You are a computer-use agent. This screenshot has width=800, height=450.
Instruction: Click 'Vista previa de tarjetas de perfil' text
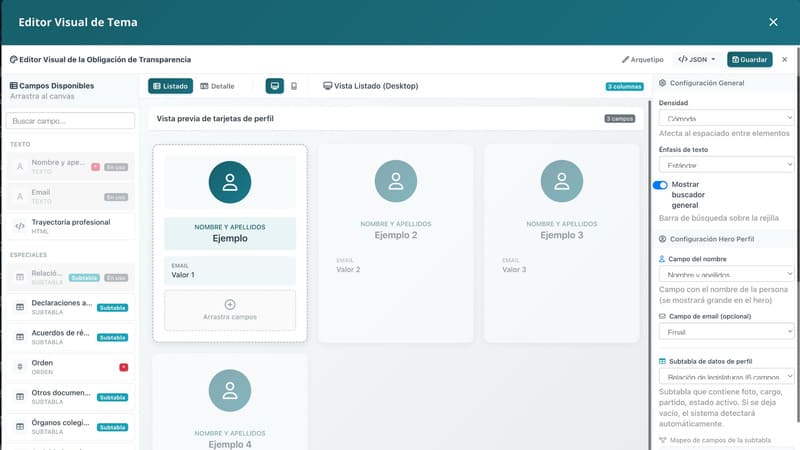pos(215,118)
